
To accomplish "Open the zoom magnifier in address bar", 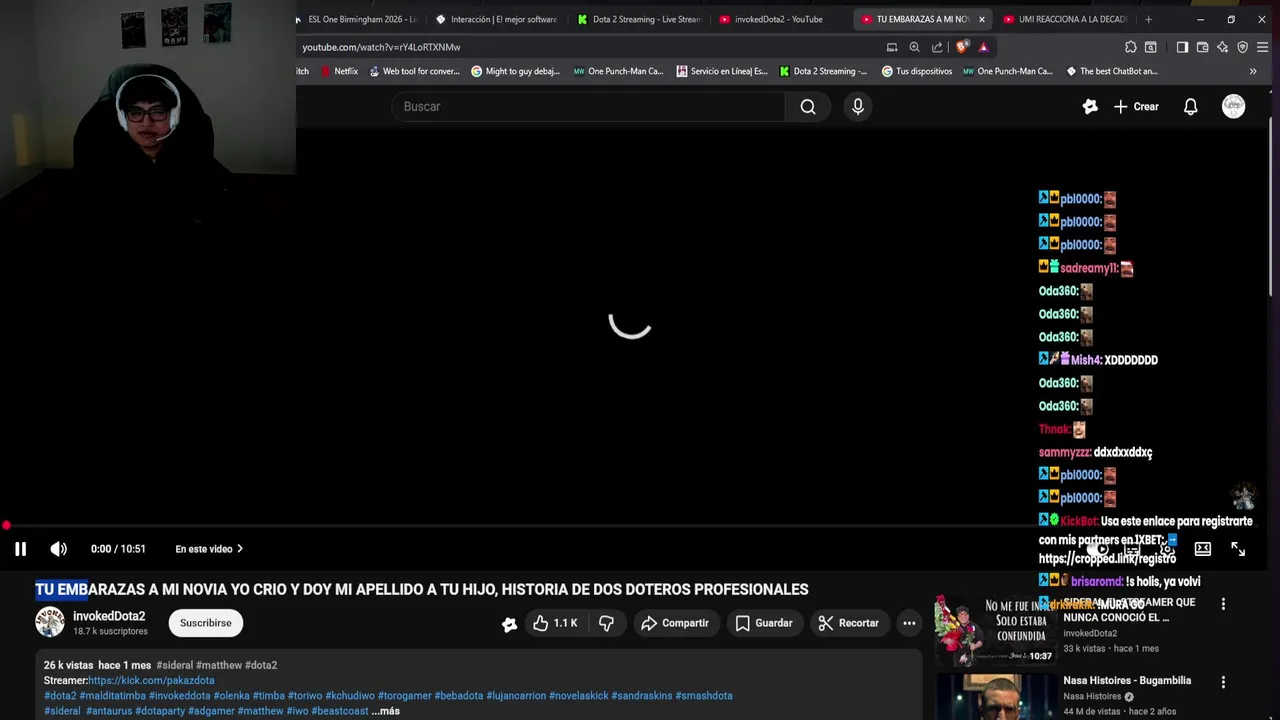I will tap(914, 47).
